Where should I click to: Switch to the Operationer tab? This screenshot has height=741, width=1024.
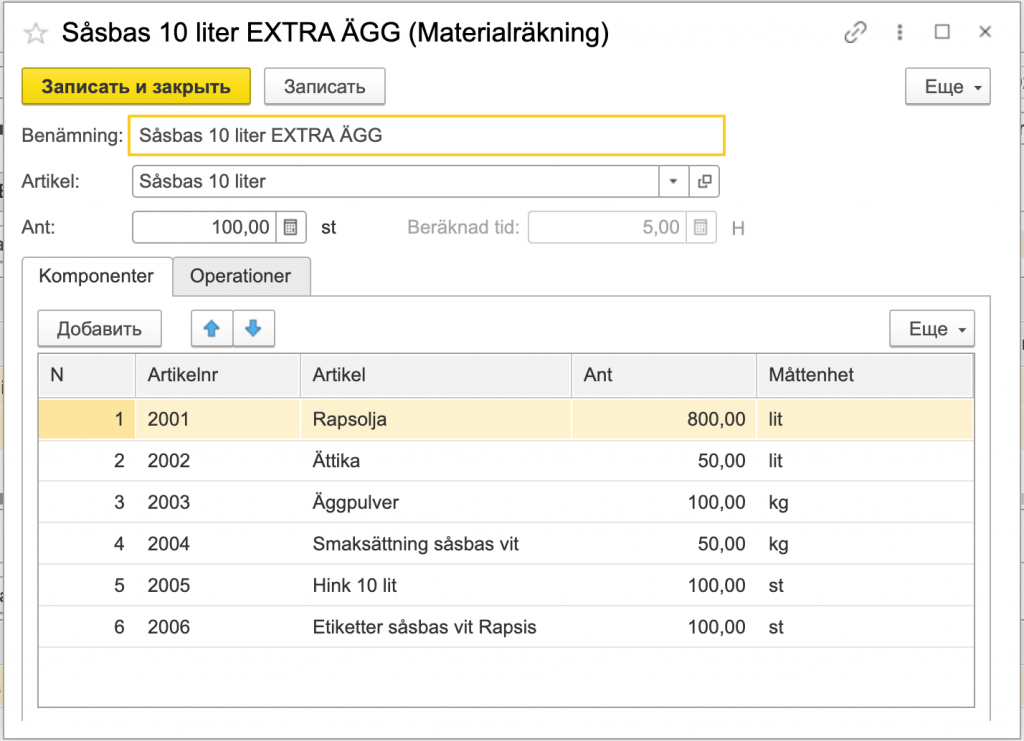240,277
